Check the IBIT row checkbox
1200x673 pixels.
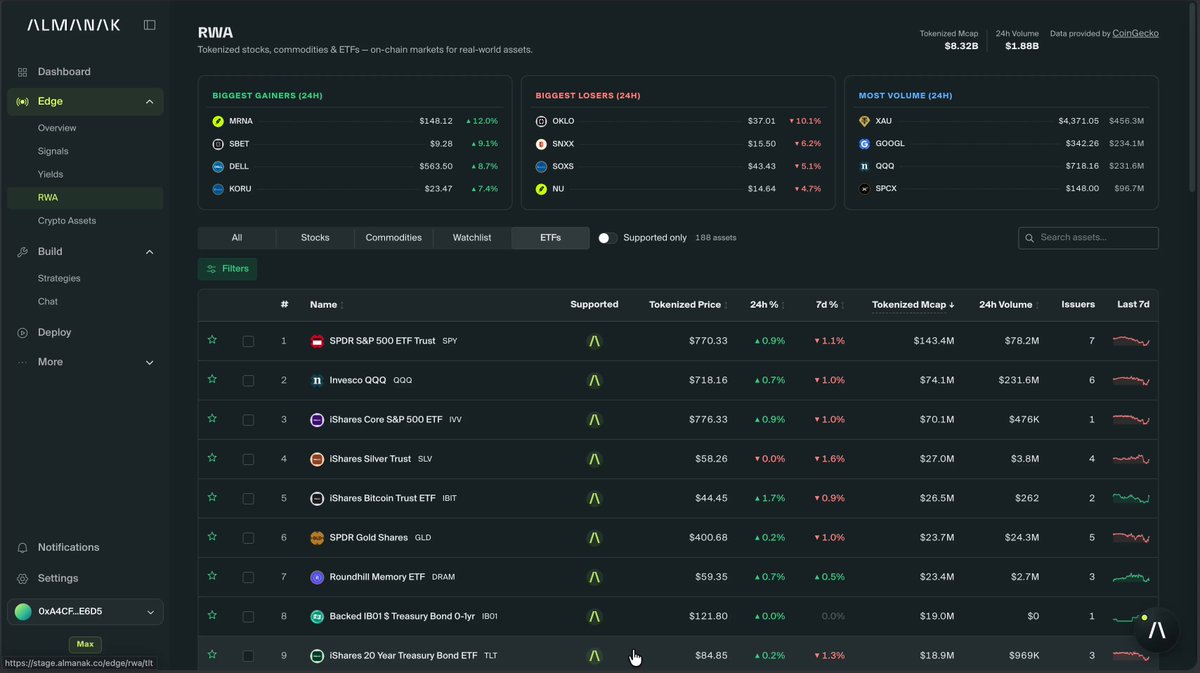coord(248,498)
